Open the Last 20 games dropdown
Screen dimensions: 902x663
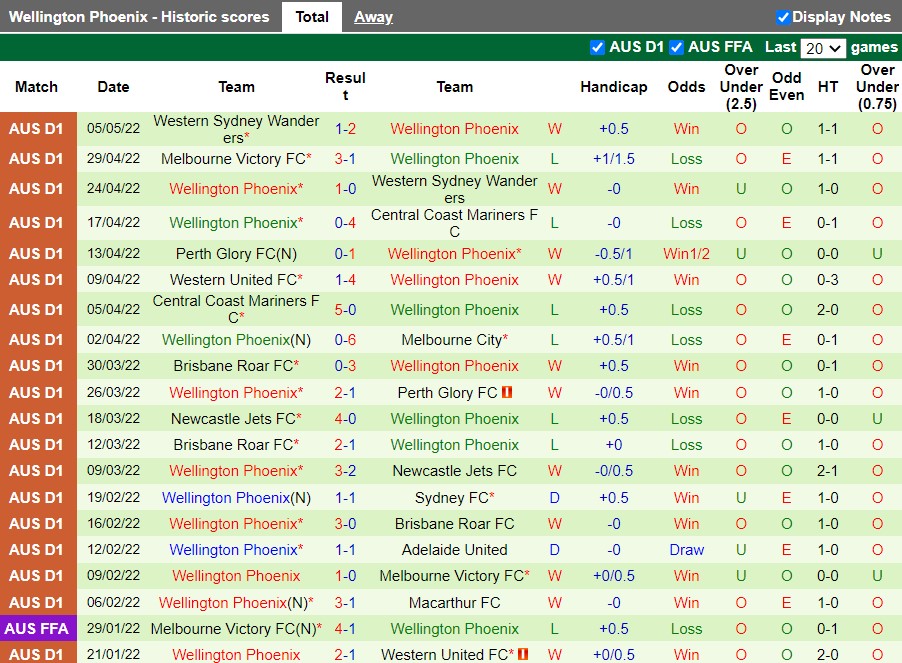point(823,48)
